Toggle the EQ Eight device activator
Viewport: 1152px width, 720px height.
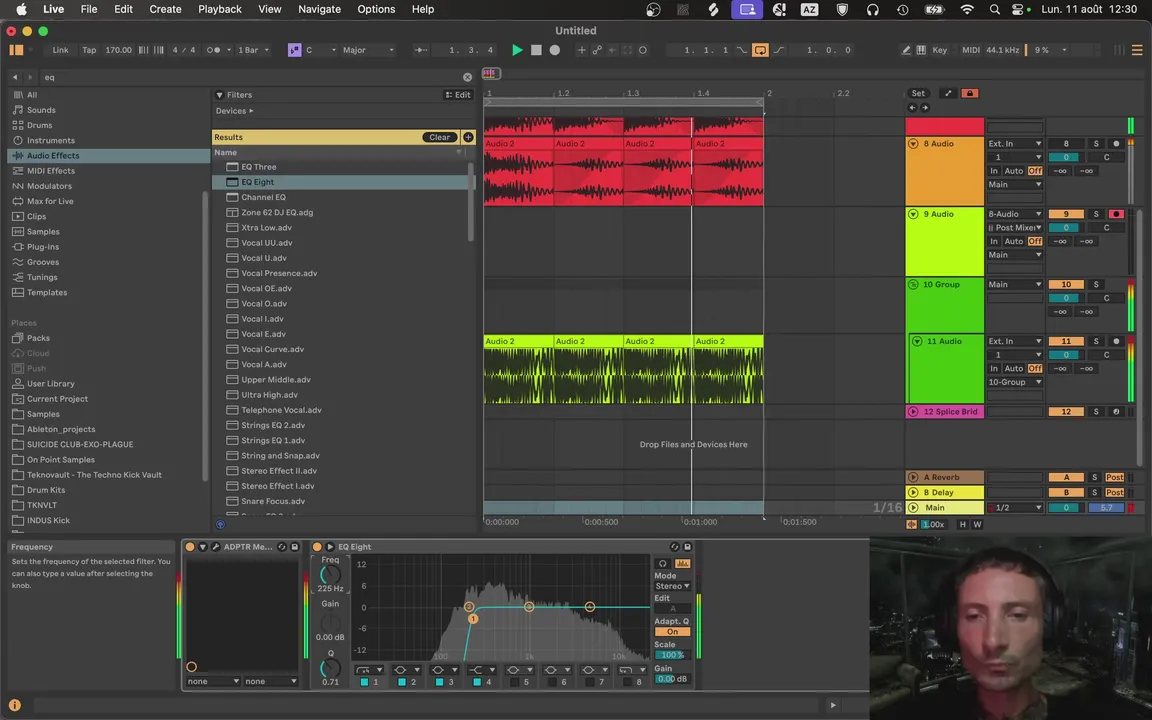(317, 547)
